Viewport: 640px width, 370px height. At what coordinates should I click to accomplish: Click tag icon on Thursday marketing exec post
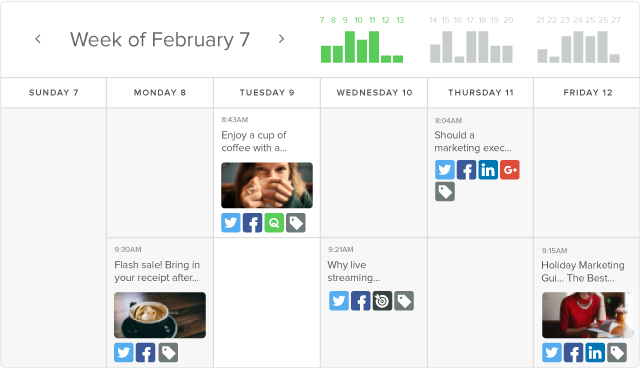tap(445, 191)
